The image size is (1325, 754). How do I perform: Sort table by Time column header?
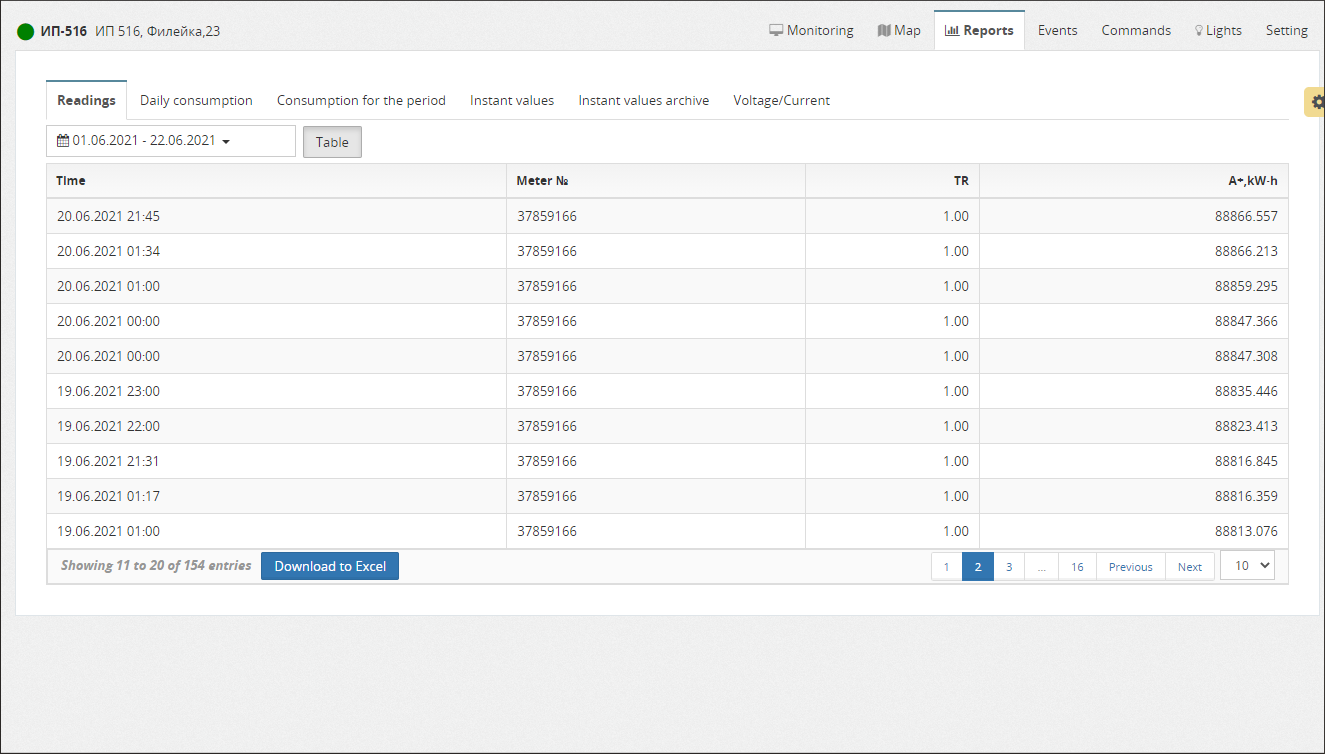pos(71,181)
